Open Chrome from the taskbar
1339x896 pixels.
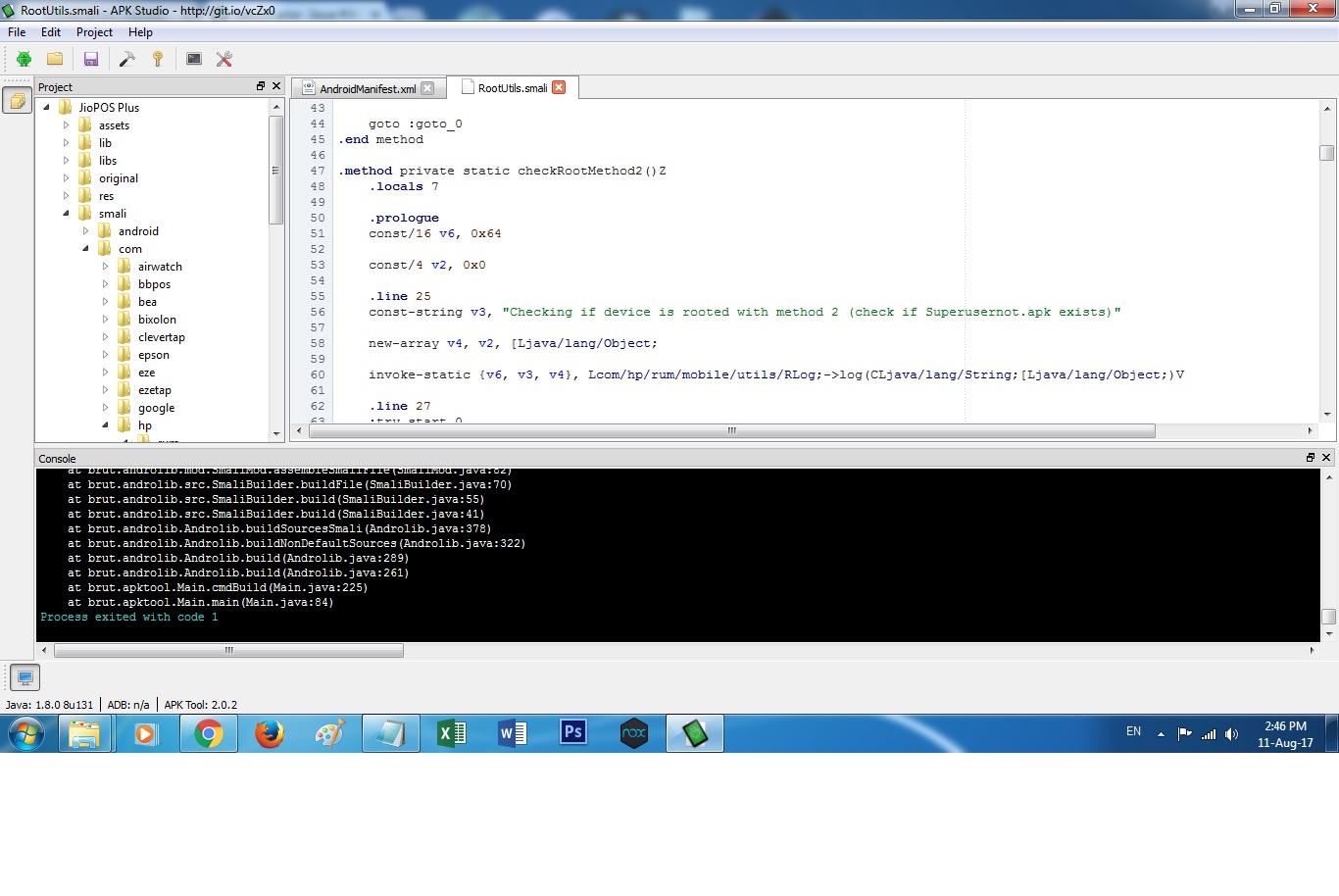209,733
